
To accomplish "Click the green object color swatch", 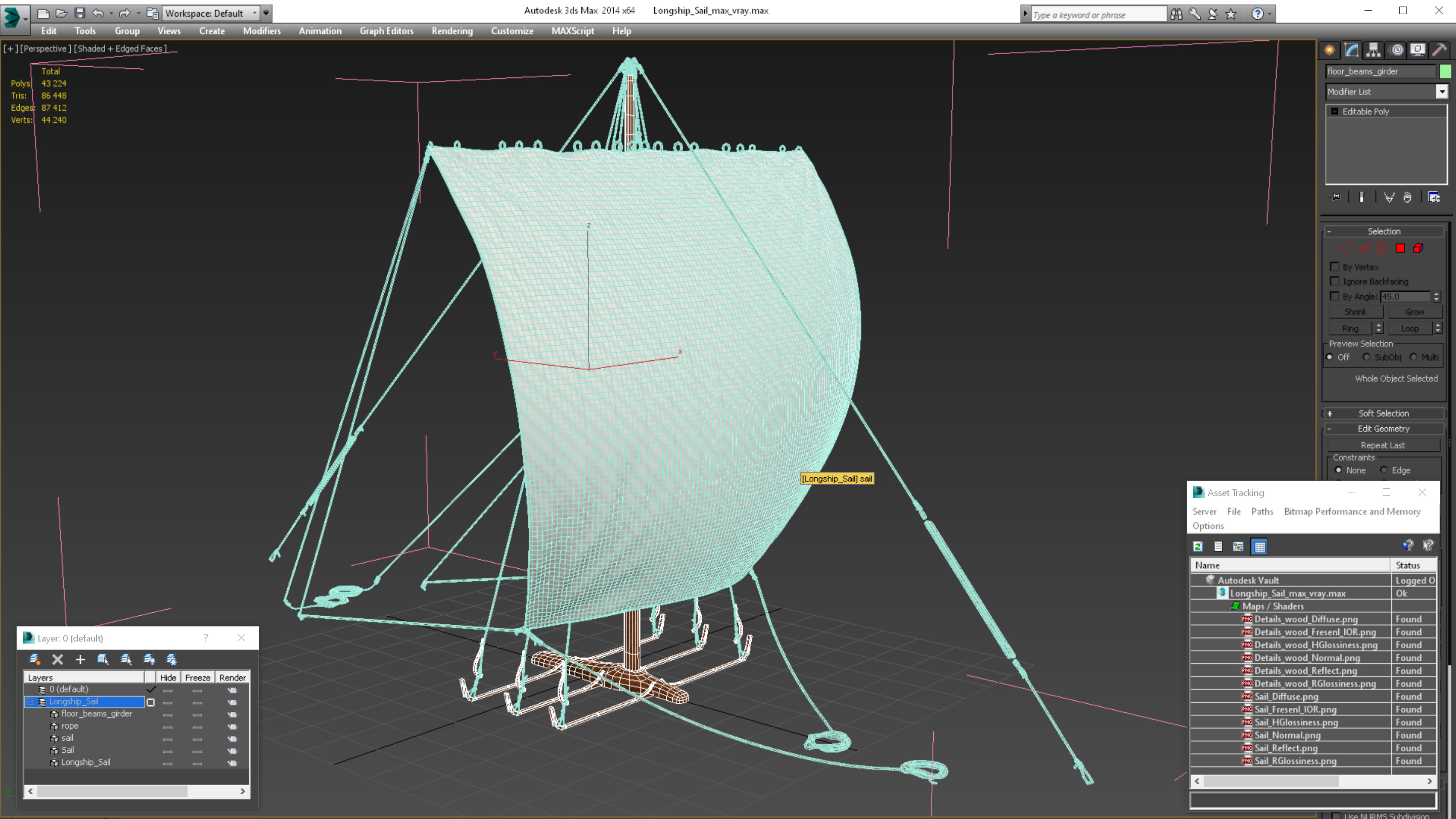I will [1445, 71].
